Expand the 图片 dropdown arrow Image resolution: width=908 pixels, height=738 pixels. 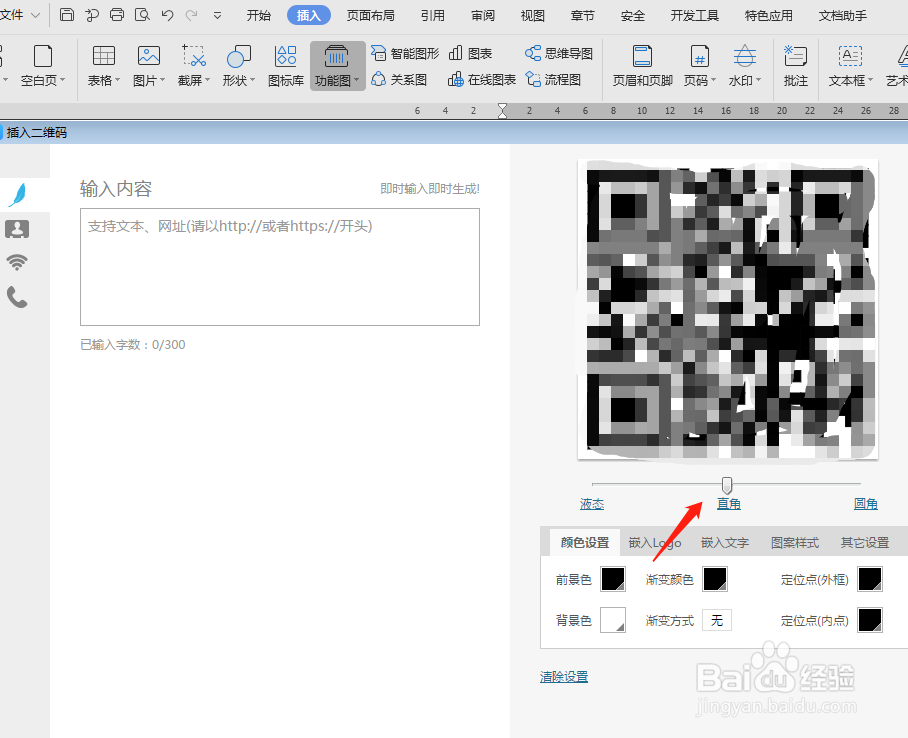click(x=163, y=81)
